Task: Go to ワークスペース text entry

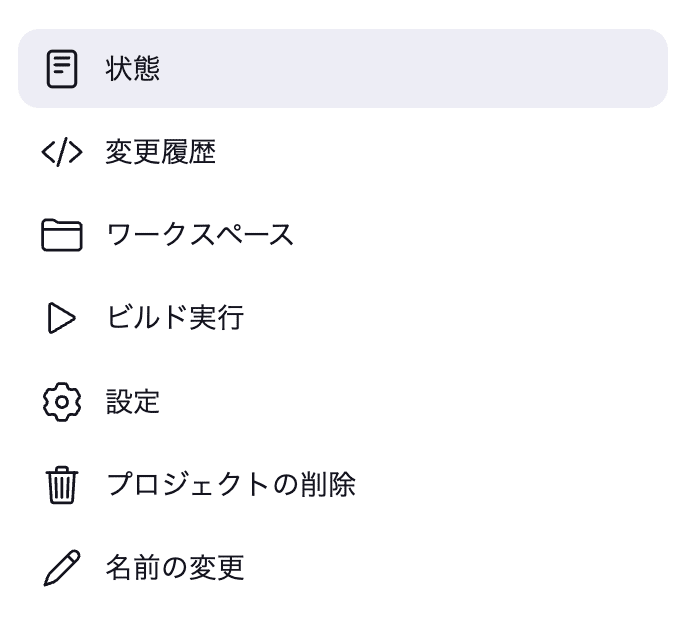Action: coord(200,235)
